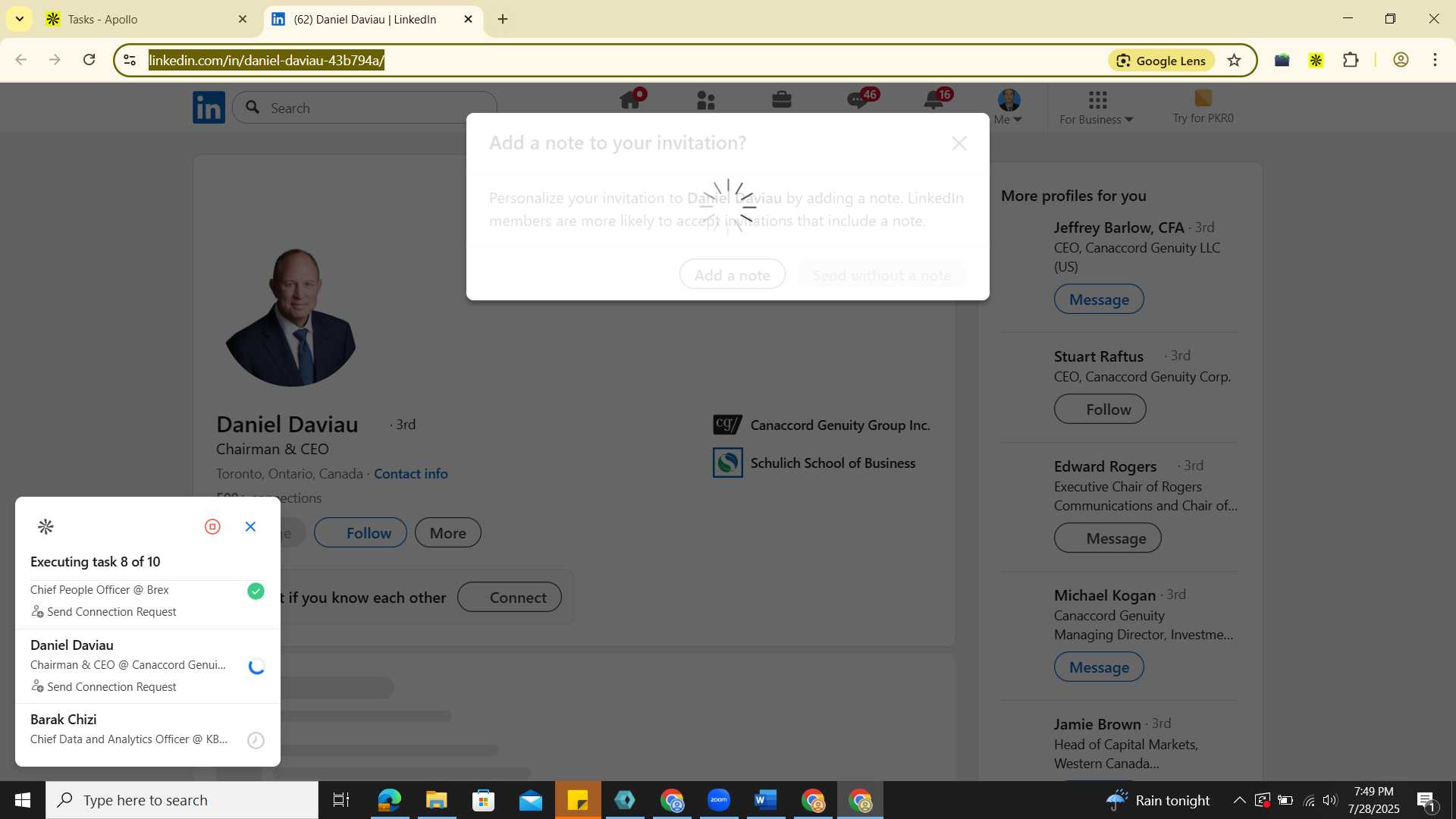Open Chrome profile icon
The image size is (1456, 819).
point(1401,60)
